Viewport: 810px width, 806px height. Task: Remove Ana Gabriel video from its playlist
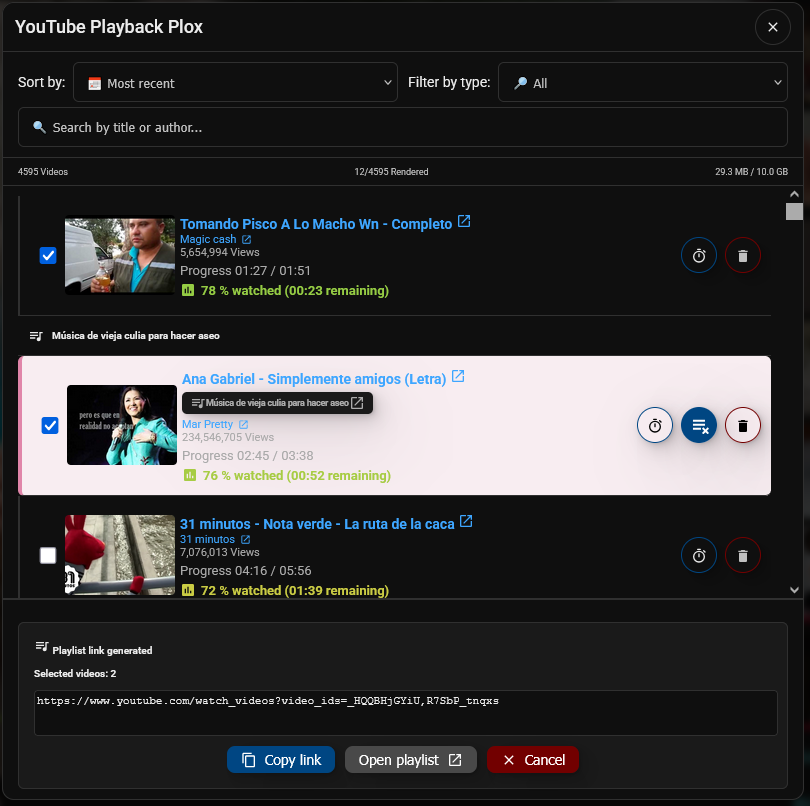click(698, 425)
